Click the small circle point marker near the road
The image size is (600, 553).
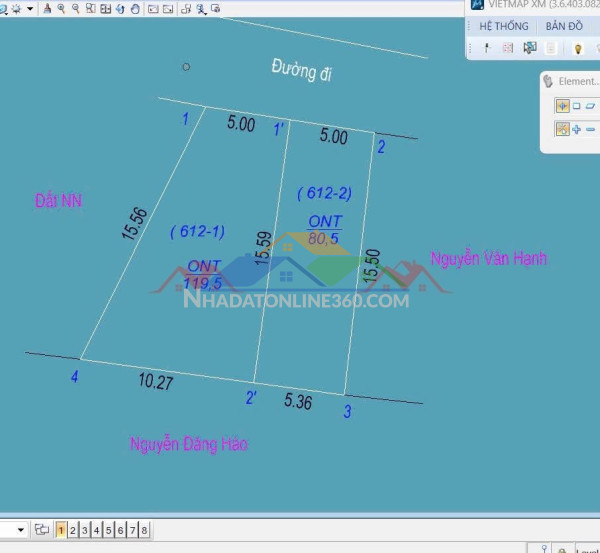click(186, 67)
